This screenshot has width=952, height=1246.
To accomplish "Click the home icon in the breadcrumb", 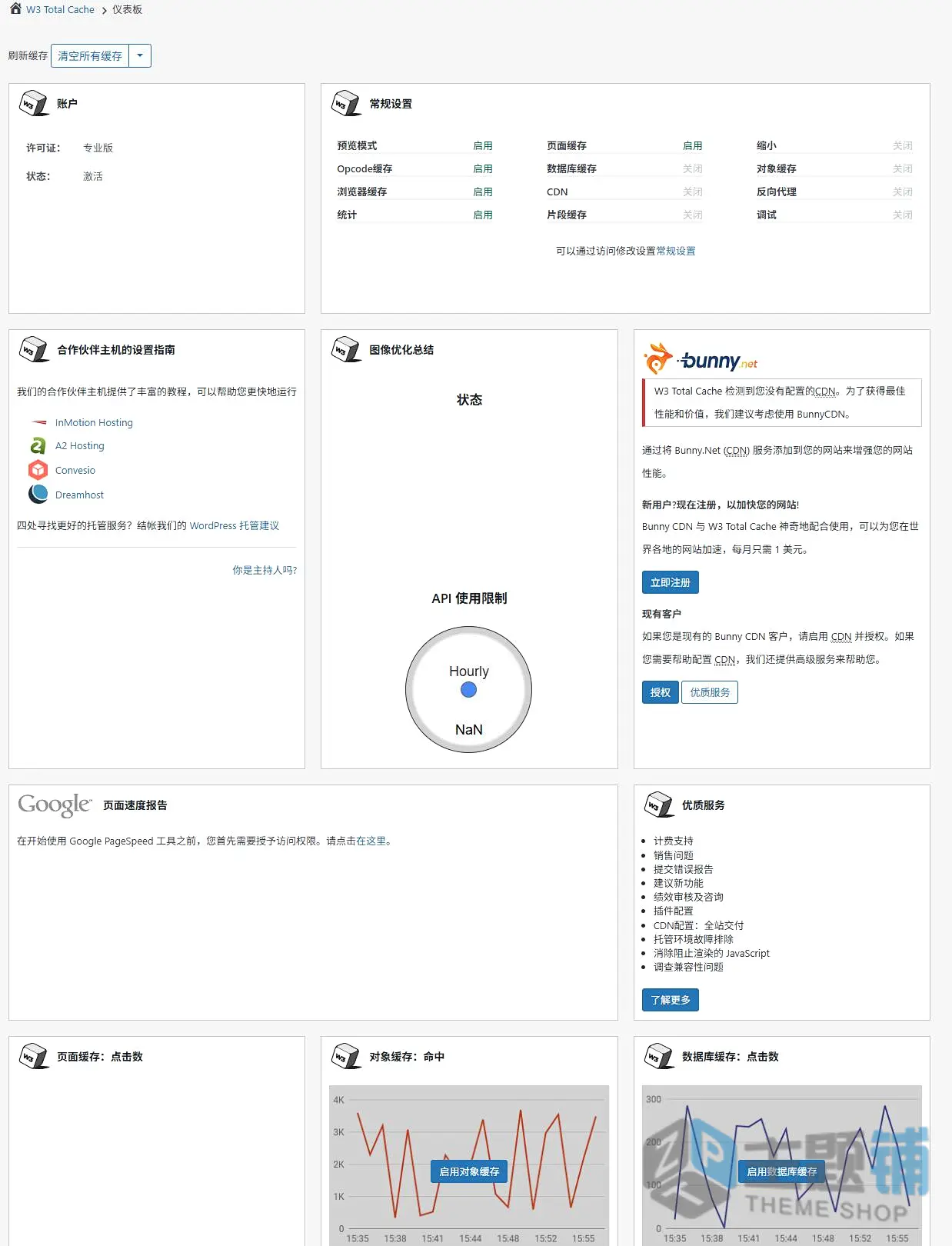I will click(x=15, y=8).
